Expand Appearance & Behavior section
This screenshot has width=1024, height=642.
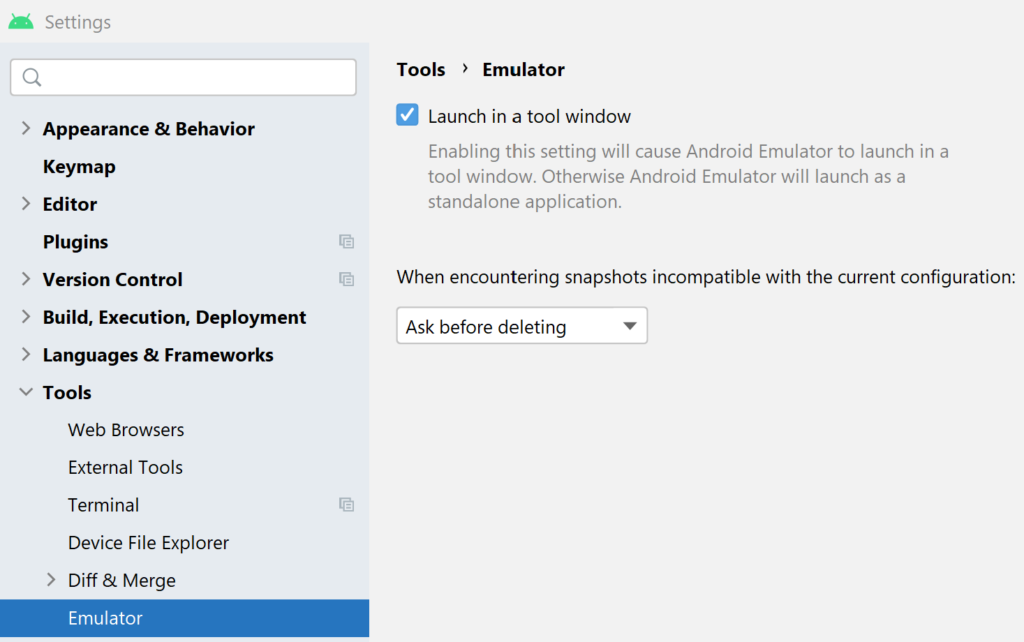coord(25,128)
